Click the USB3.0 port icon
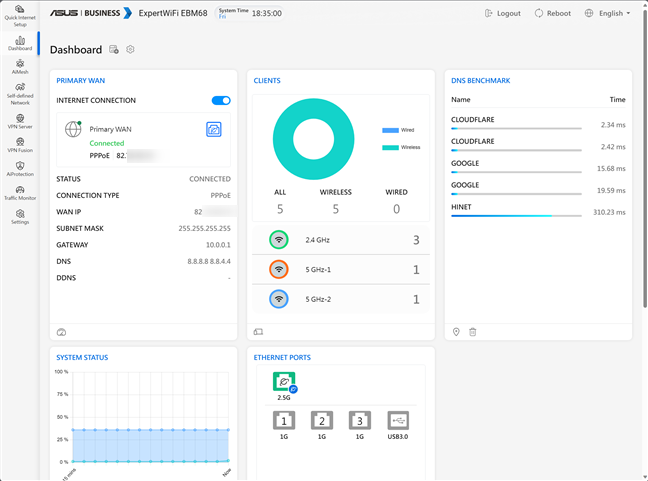The image size is (648, 481). (x=398, y=421)
